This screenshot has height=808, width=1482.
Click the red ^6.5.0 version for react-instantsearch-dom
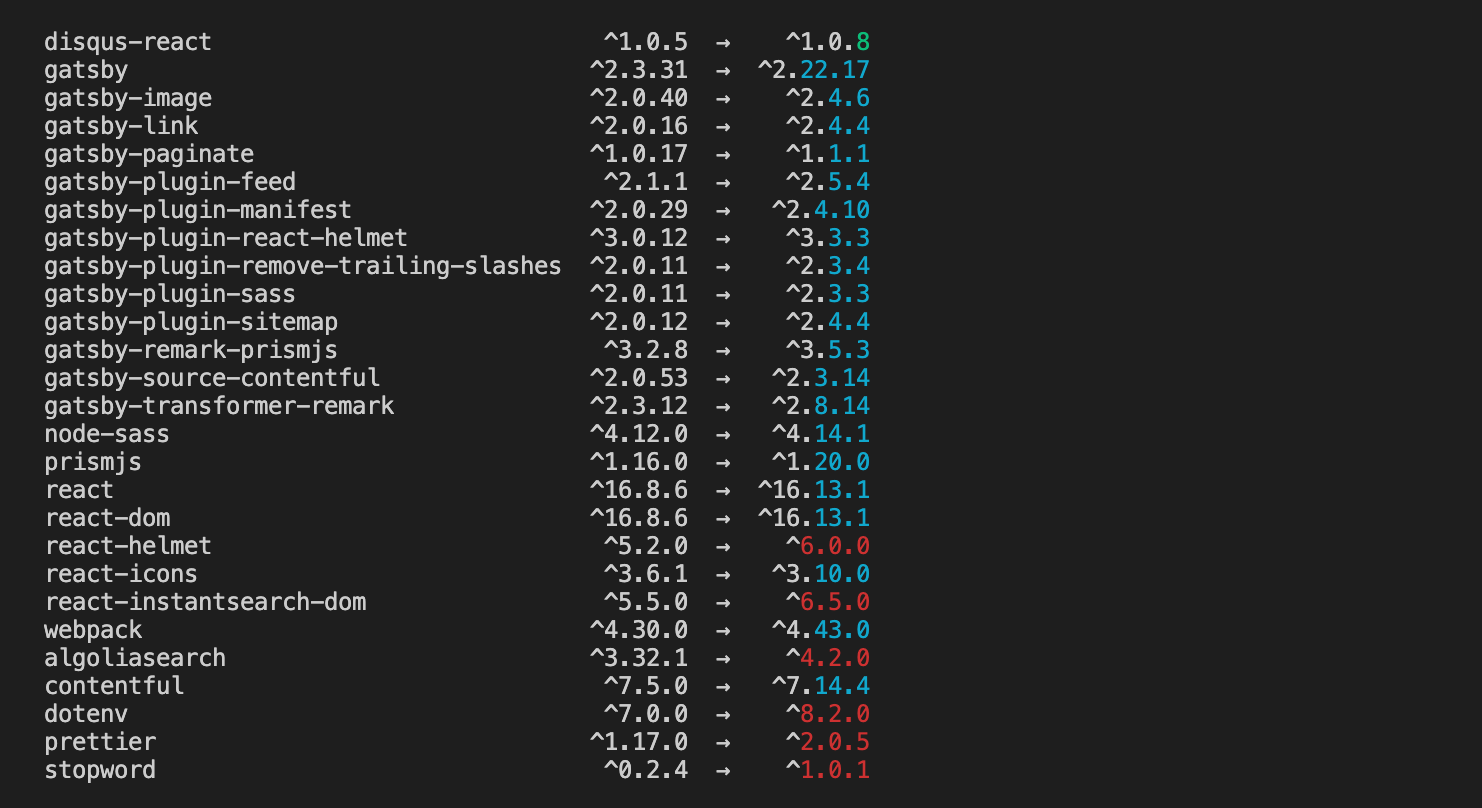[828, 602]
